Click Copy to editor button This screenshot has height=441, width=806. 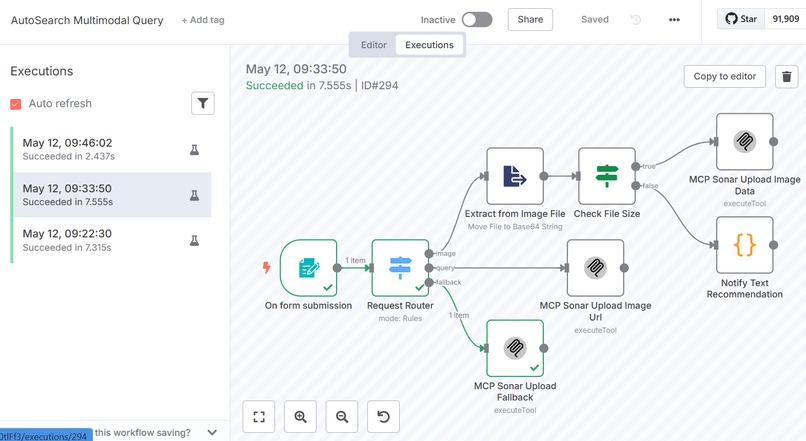click(x=725, y=77)
